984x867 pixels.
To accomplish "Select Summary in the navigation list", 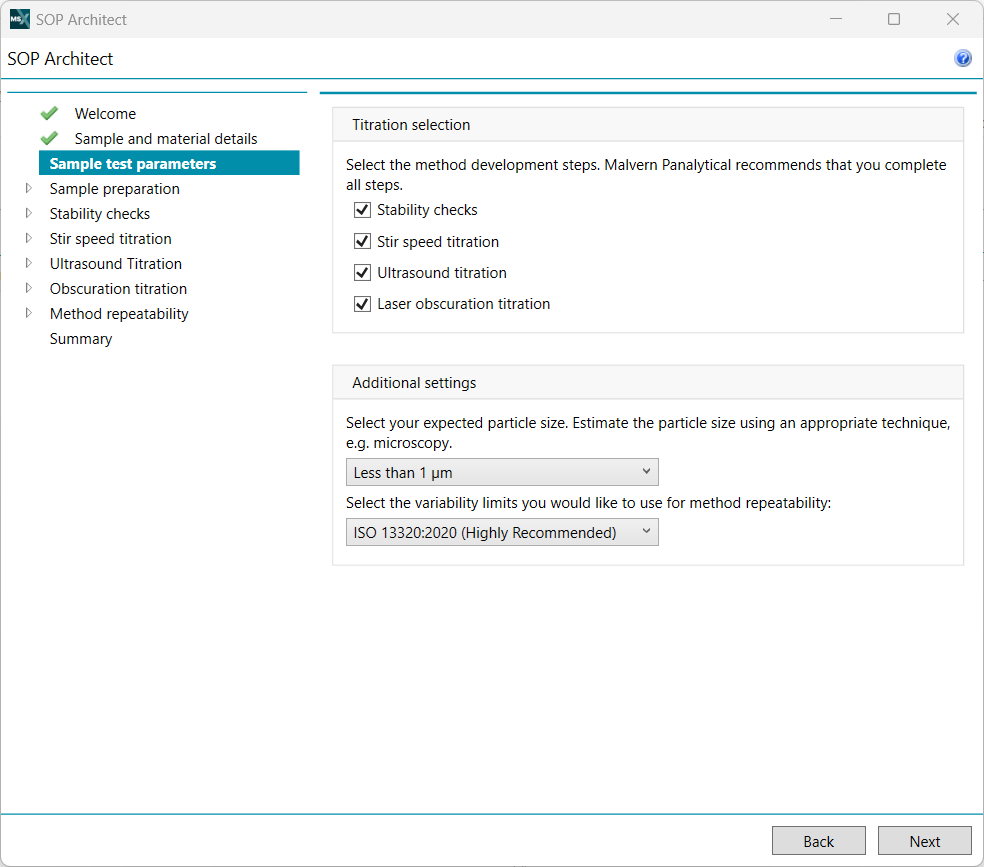I will click(81, 339).
